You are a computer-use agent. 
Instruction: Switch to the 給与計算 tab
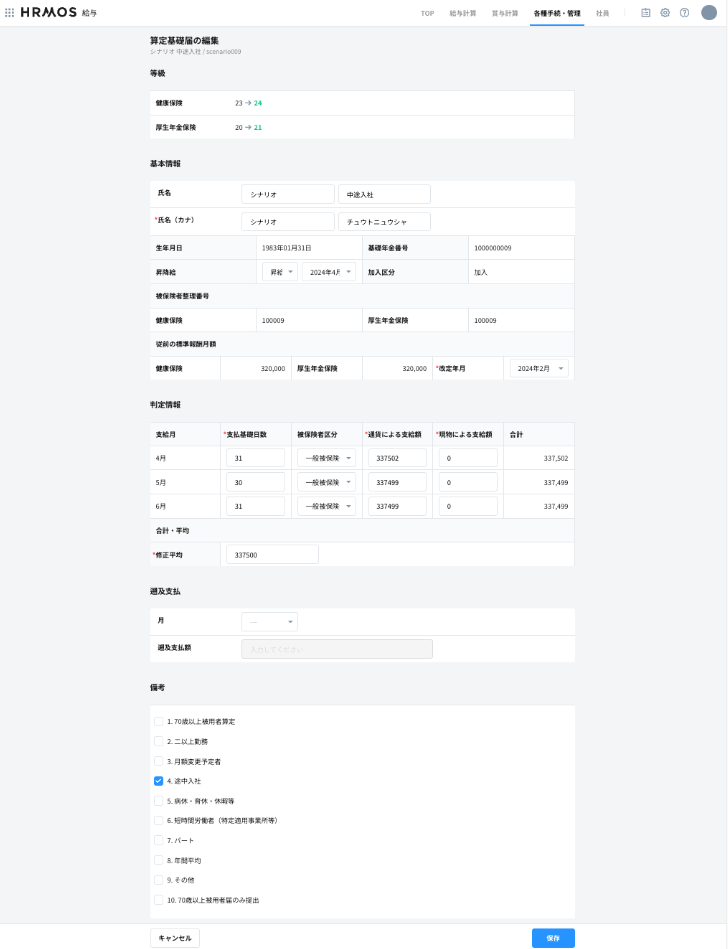463,13
